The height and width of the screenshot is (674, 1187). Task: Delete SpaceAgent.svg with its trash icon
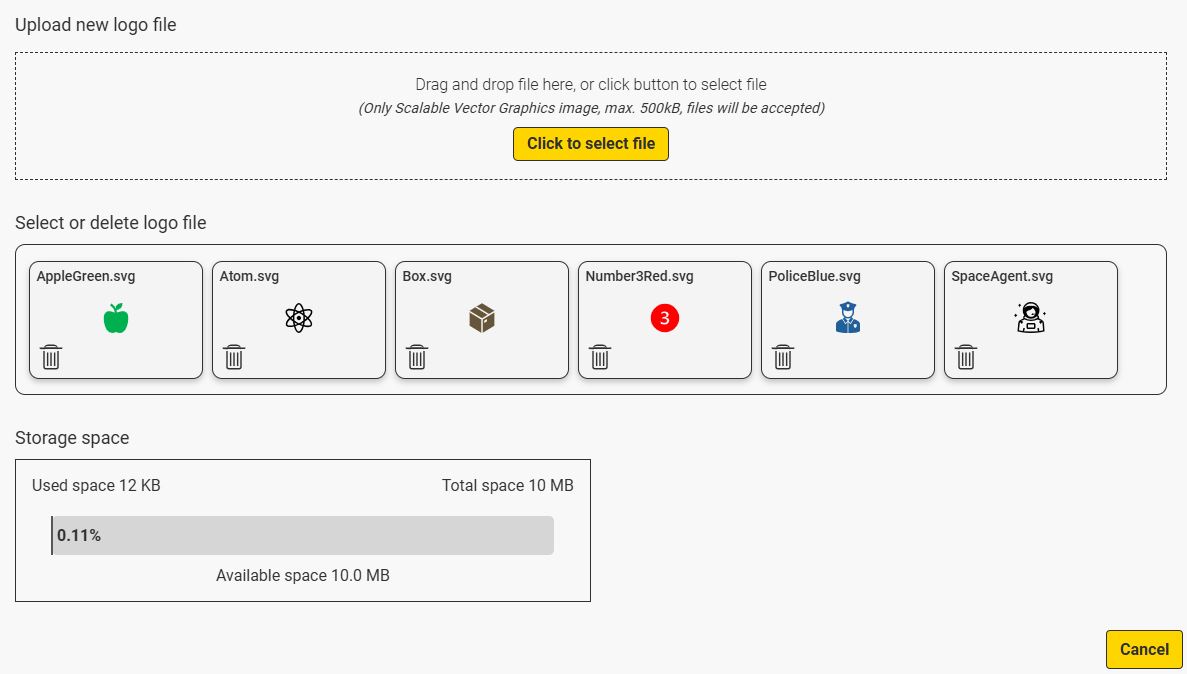[966, 357]
